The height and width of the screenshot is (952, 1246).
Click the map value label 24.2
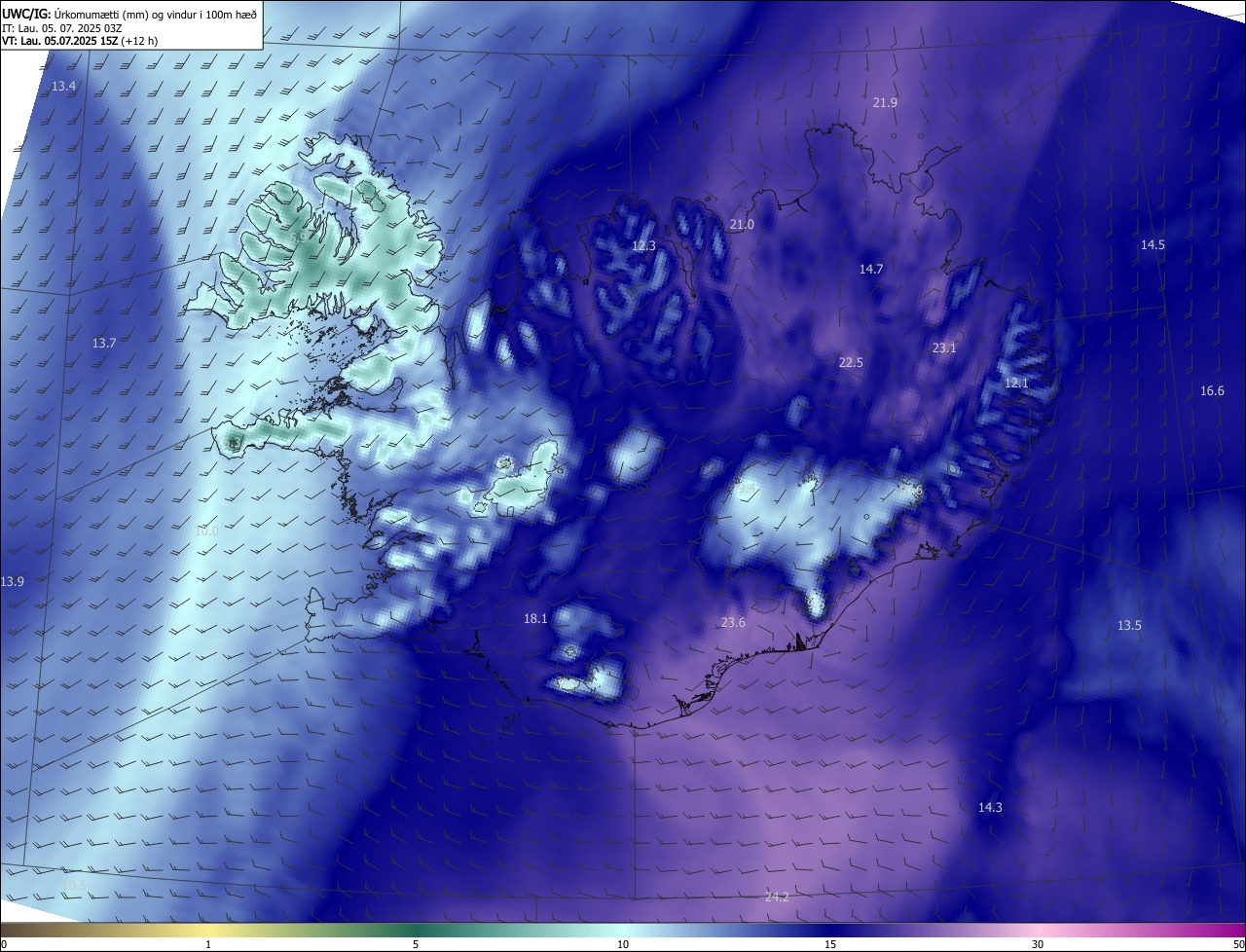[777, 897]
